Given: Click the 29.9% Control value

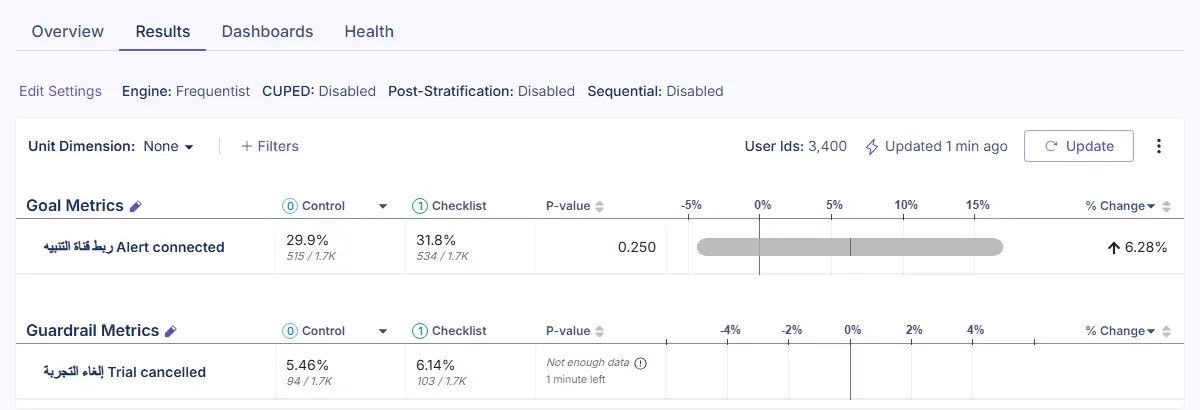Looking at the screenshot, I should 308,240.
